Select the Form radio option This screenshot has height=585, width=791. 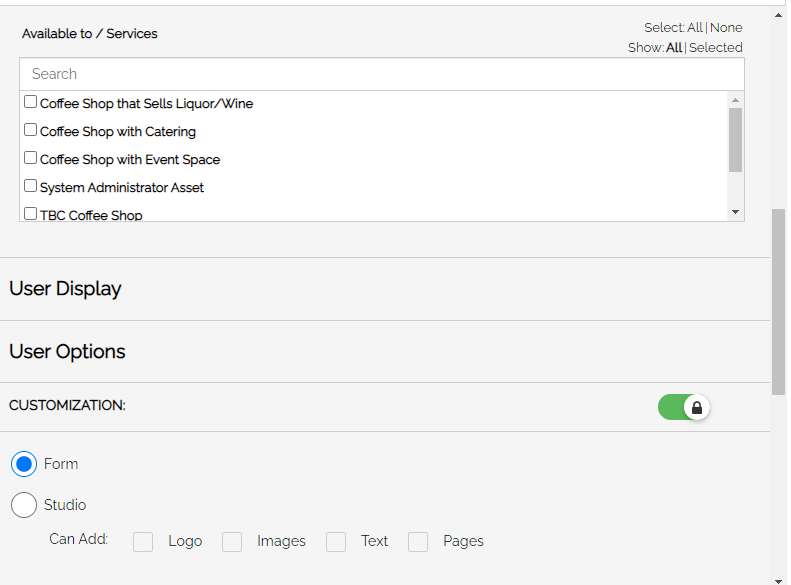[x=24, y=464]
